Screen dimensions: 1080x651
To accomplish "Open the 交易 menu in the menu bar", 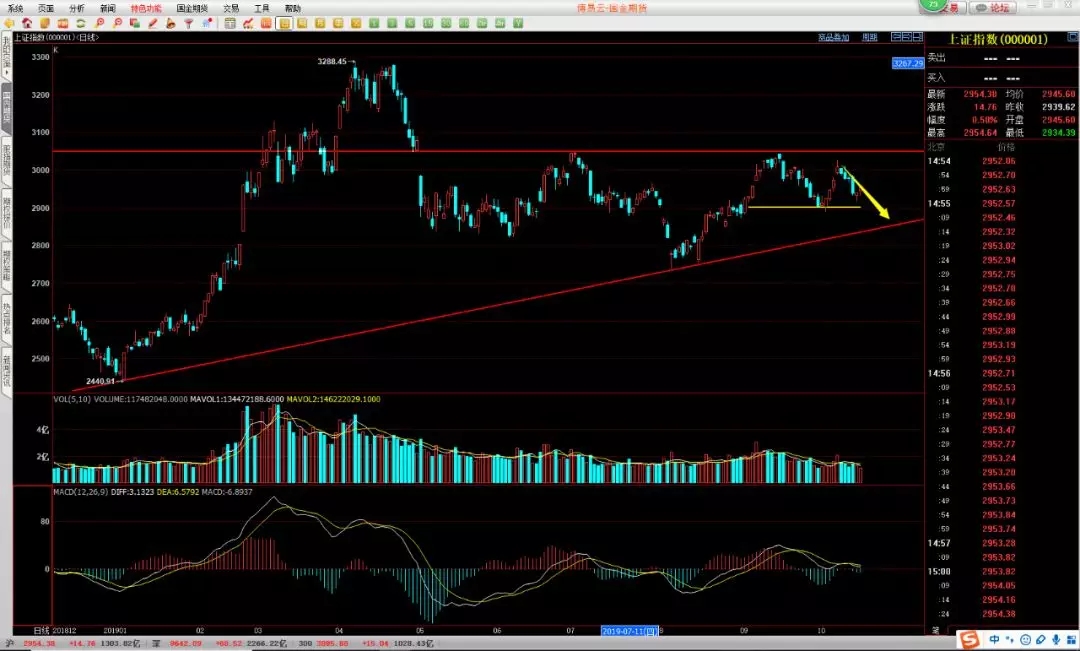I will click(231, 8).
